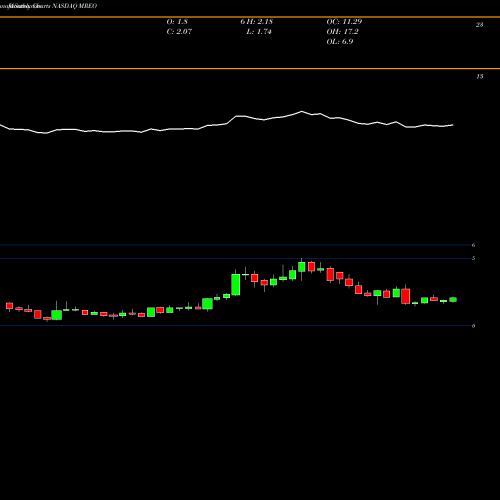Select the close value C: 2.07
500x500 pixels.
[179, 32]
